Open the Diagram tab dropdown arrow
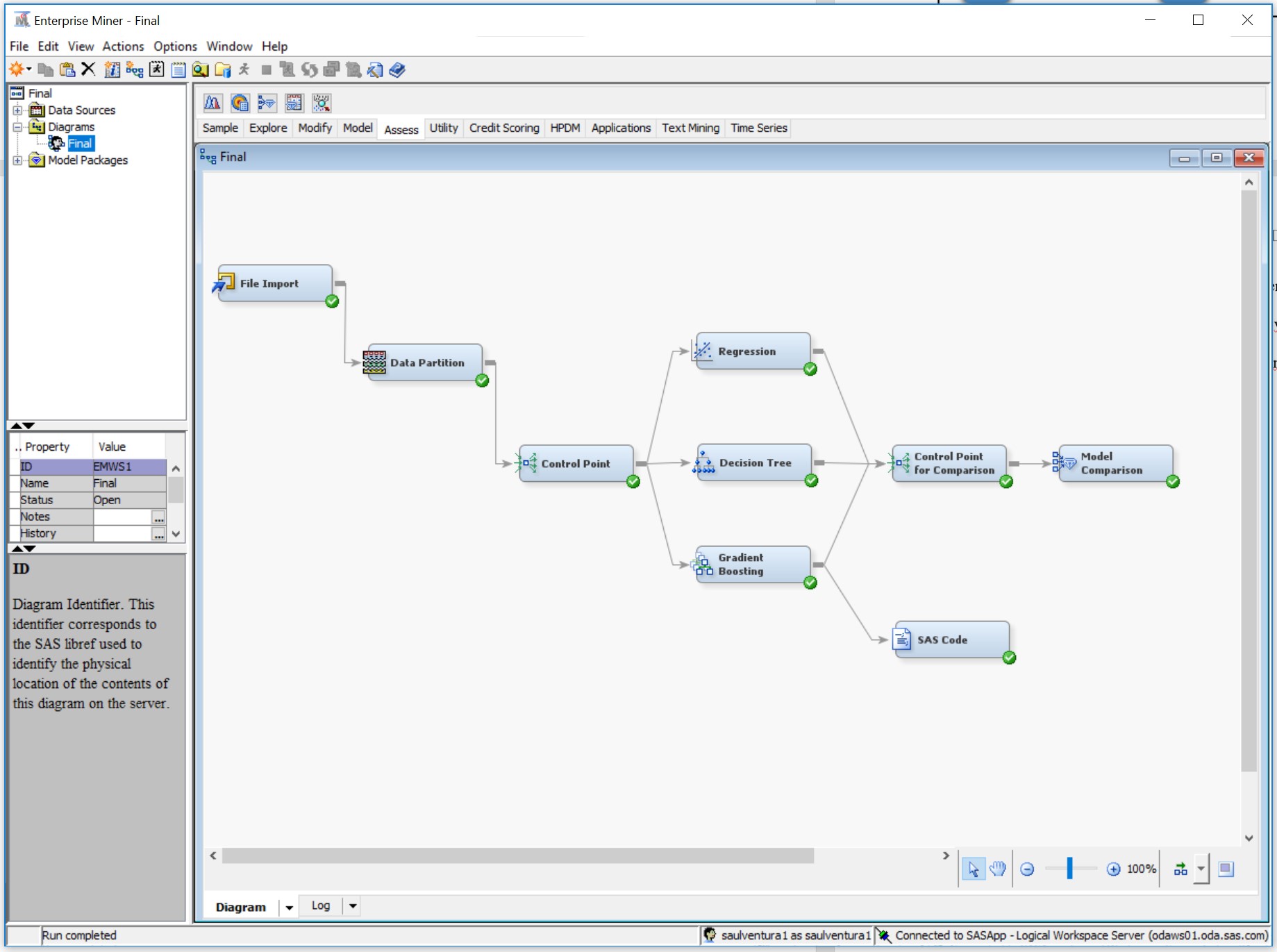The width and height of the screenshot is (1277, 952). click(290, 907)
